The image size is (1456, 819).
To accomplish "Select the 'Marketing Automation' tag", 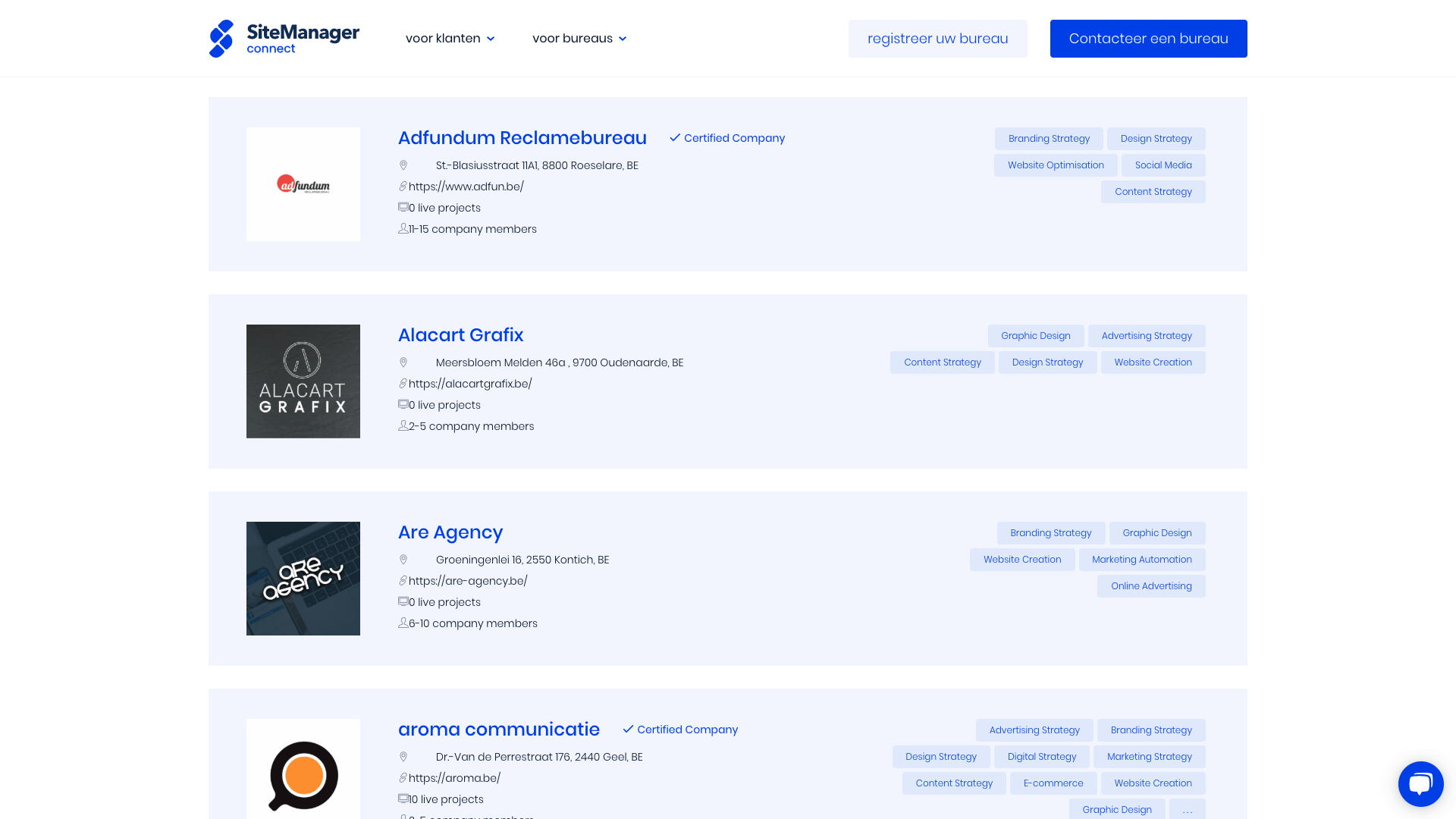I will (1142, 560).
